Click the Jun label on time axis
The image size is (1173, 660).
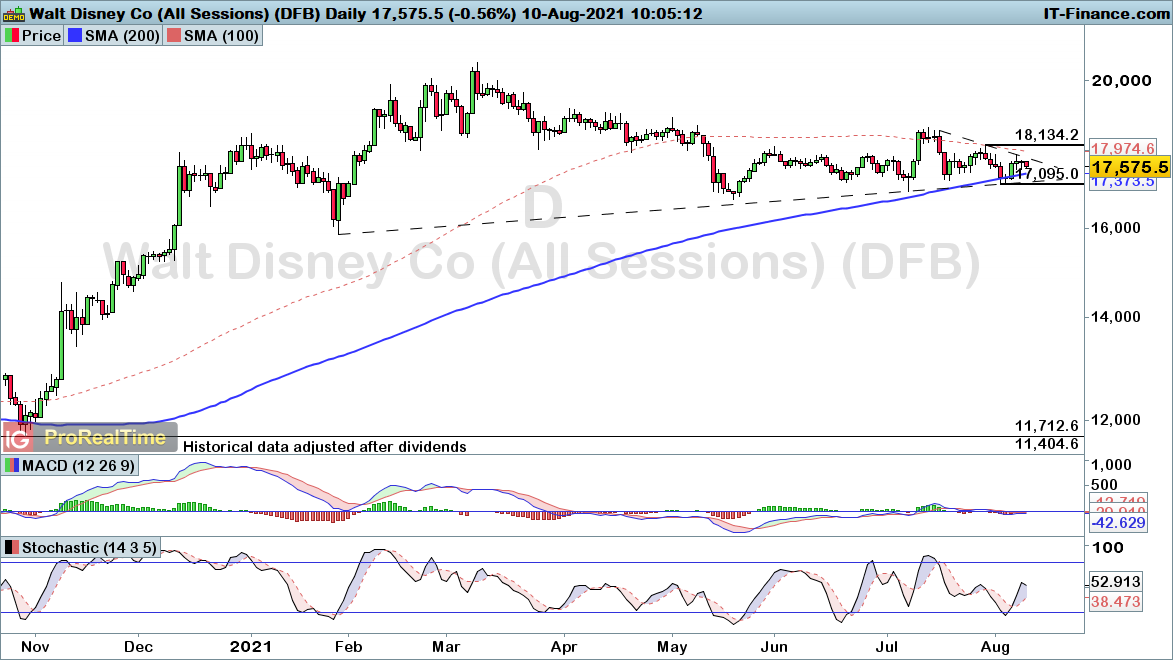pos(774,647)
